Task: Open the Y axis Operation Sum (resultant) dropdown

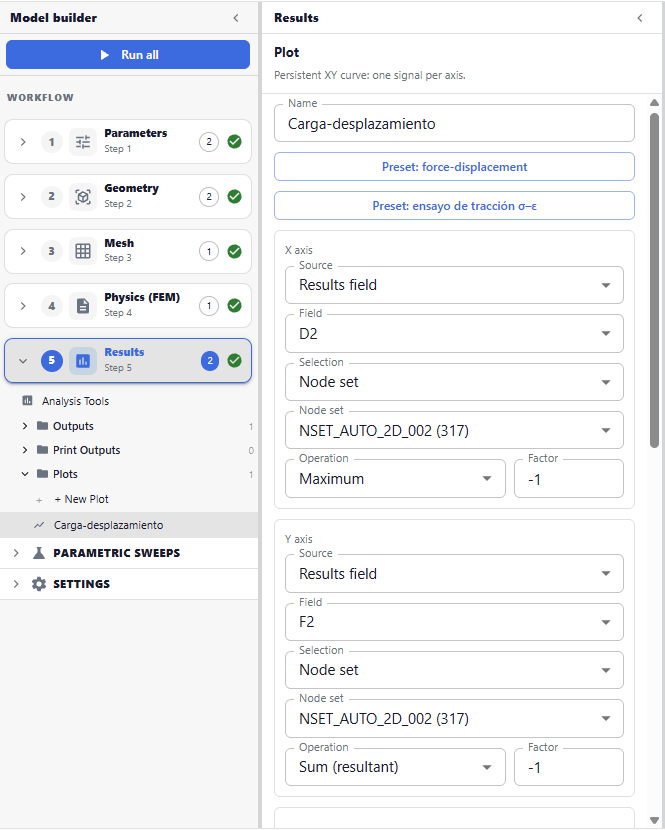Action: 396,767
